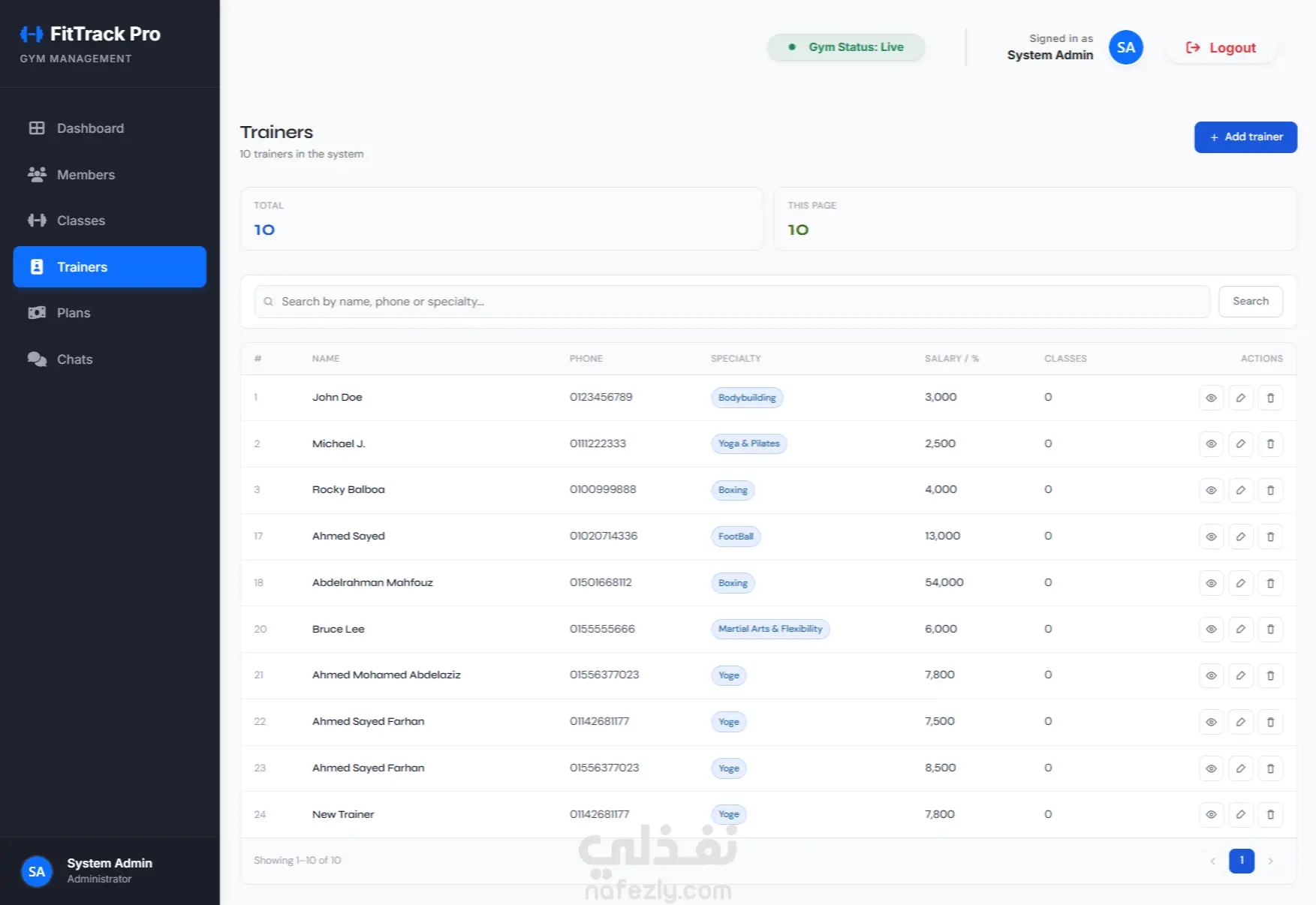The width and height of the screenshot is (1316, 905).
Task: Edit the New Trainer record
Action: click(x=1241, y=814)
